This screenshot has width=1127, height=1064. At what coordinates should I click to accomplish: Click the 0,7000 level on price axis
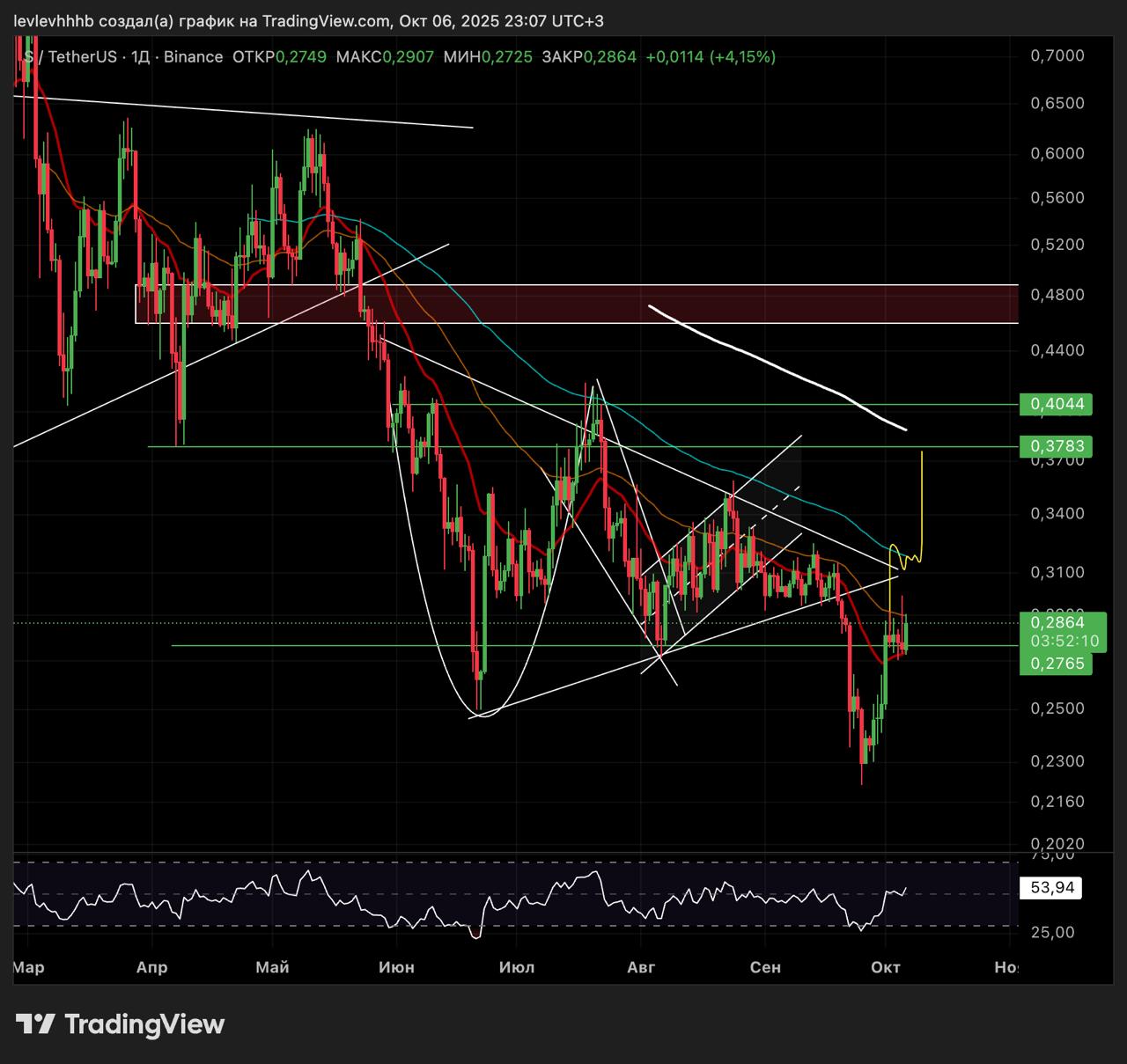pyautogui.click(x=1057, y=56)
